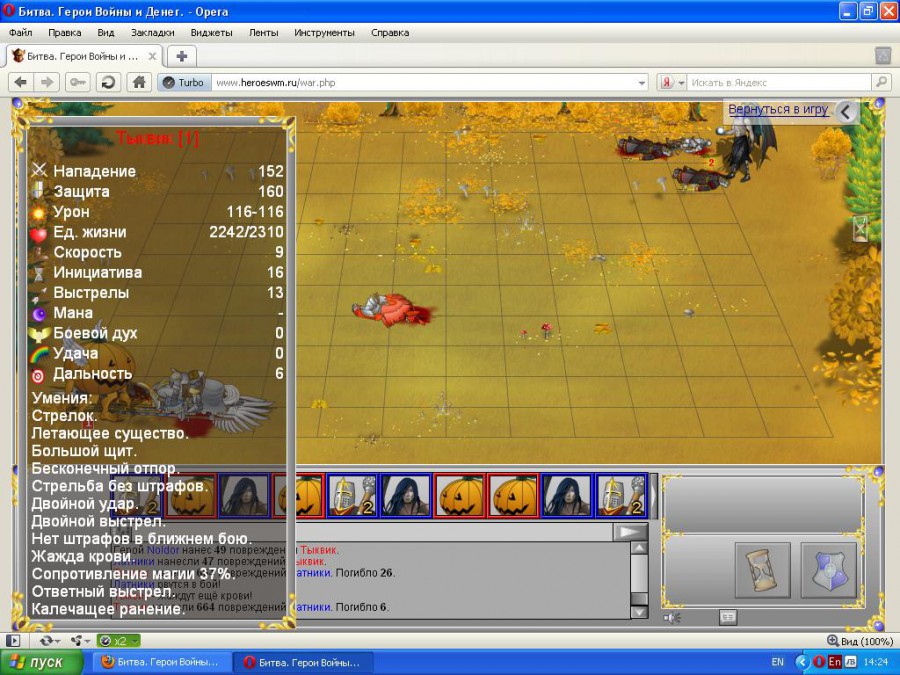Expand the address bar history dropdown
Screen dimensions: 900x675
point(642,83)
